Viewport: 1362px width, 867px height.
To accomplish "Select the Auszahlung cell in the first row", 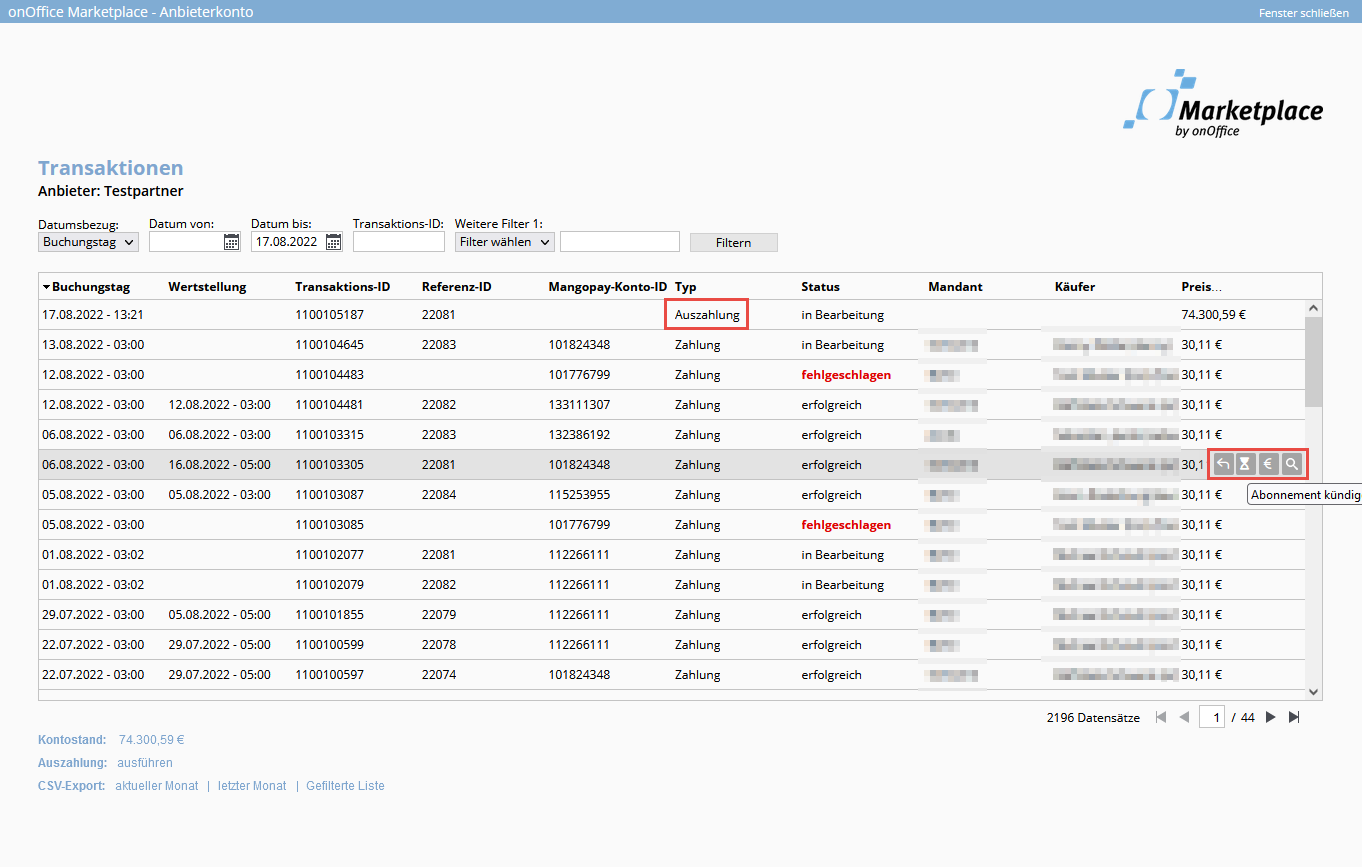I will coord(707,315).
